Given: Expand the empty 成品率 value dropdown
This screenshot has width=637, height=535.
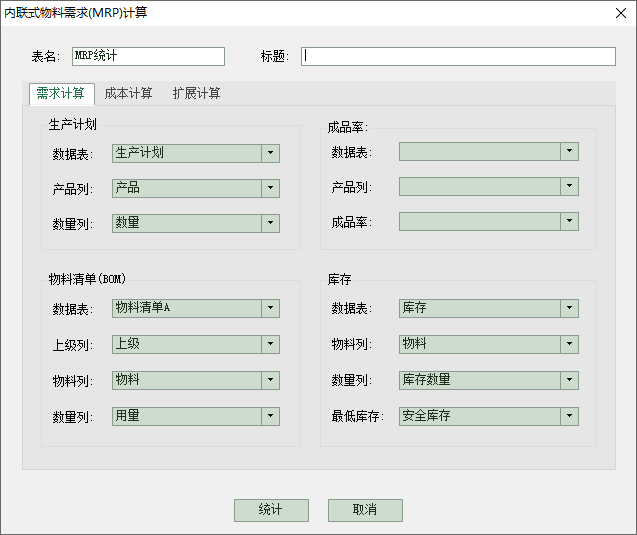Looking at the screenshot, I should [x=568, y=221].
